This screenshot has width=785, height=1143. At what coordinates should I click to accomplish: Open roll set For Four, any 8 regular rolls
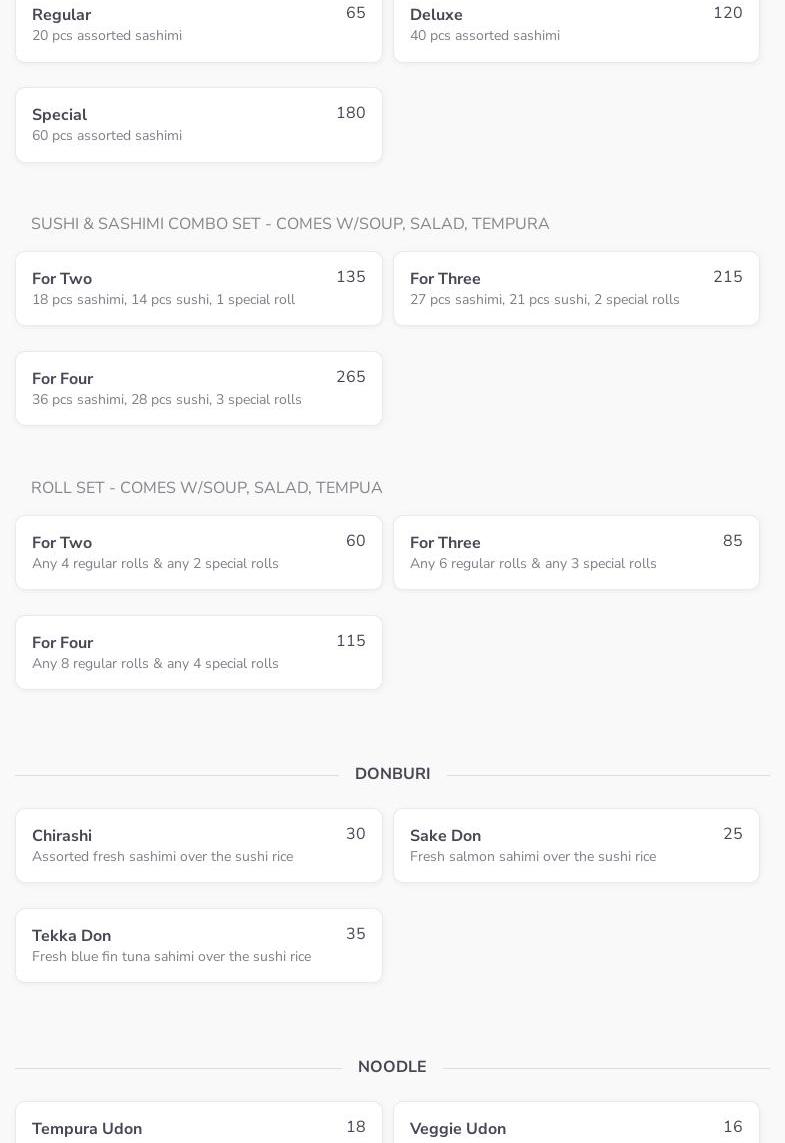click(198, 653)
